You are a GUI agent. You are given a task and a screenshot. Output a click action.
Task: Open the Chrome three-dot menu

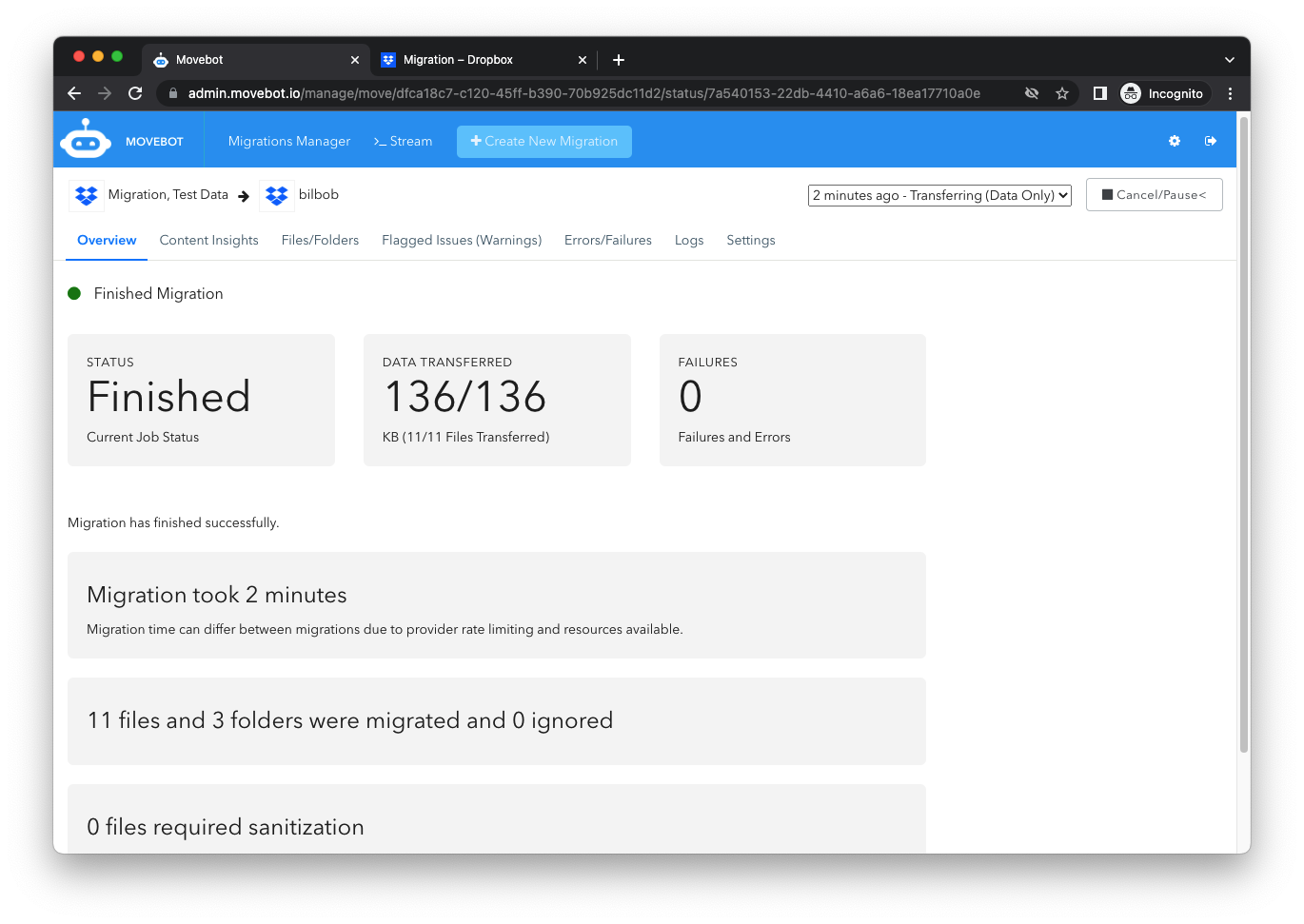(1230, 93)
